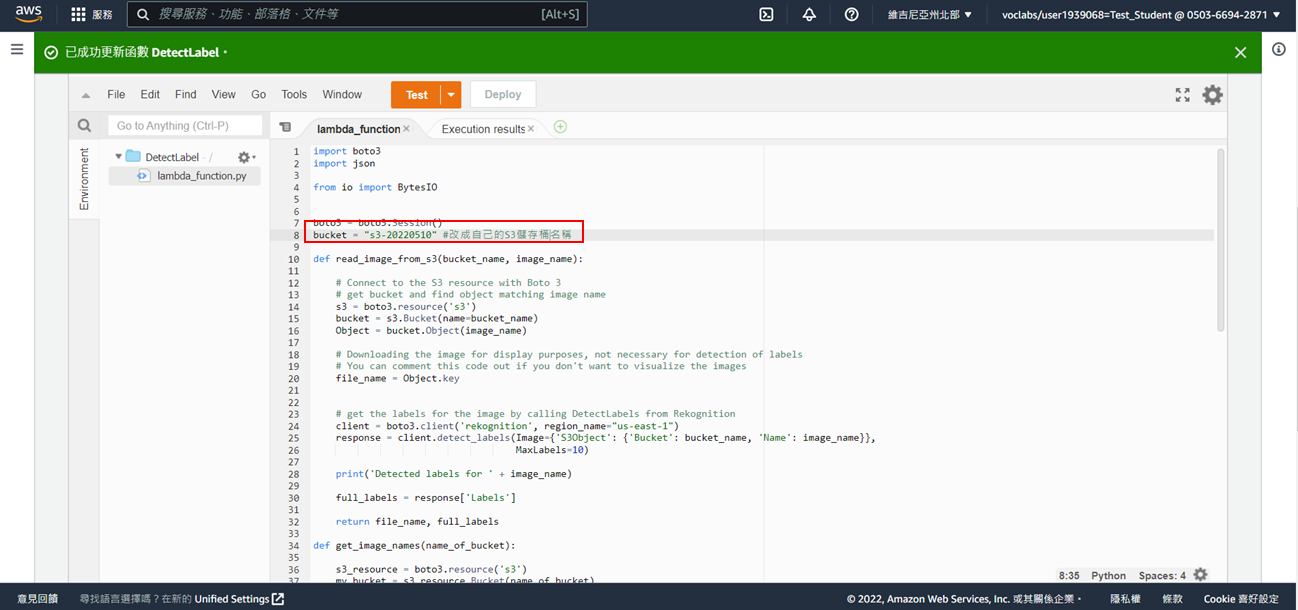Click the Unified Settings external link icon
This screenshot has width=1298, height=610.
[x=278, y=599]
